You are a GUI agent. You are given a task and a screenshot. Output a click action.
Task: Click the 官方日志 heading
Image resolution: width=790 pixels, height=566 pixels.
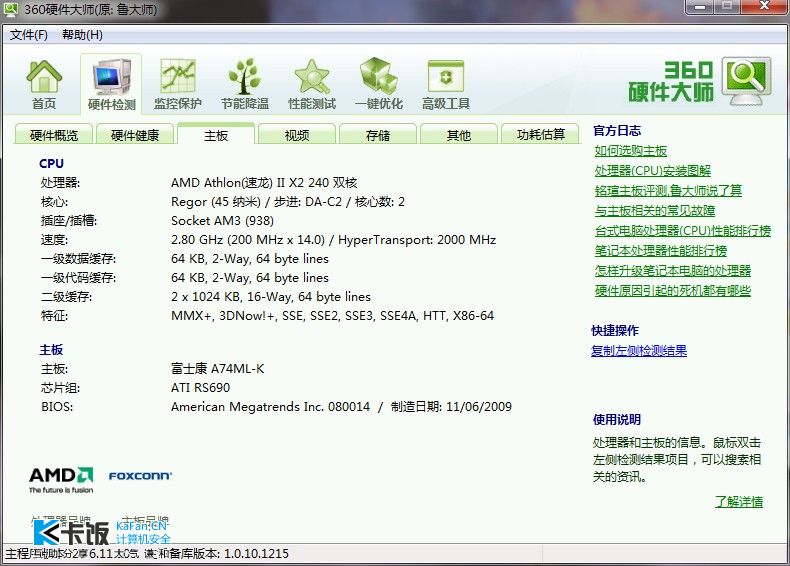pyautogui.click(x=617, y=131)
